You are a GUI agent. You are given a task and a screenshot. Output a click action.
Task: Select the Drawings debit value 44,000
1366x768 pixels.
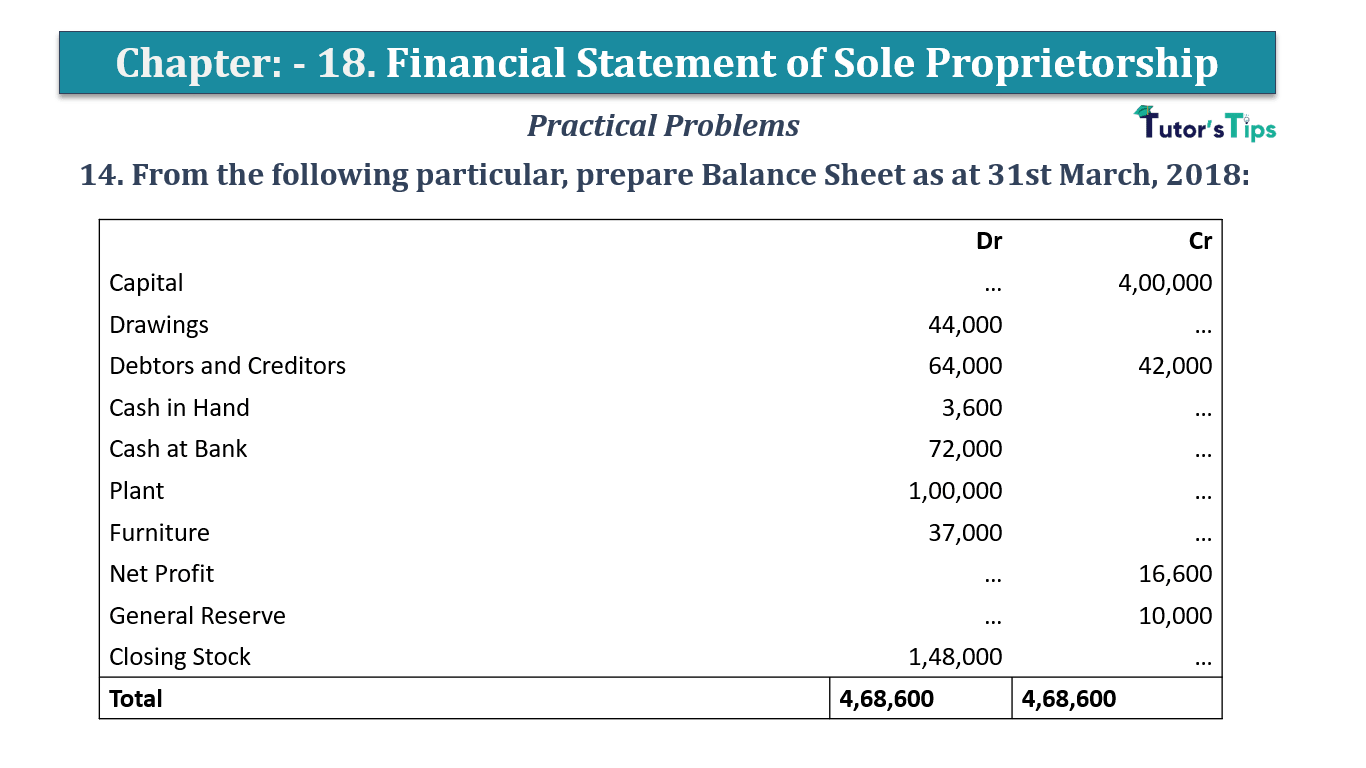[x=965, y=325]
